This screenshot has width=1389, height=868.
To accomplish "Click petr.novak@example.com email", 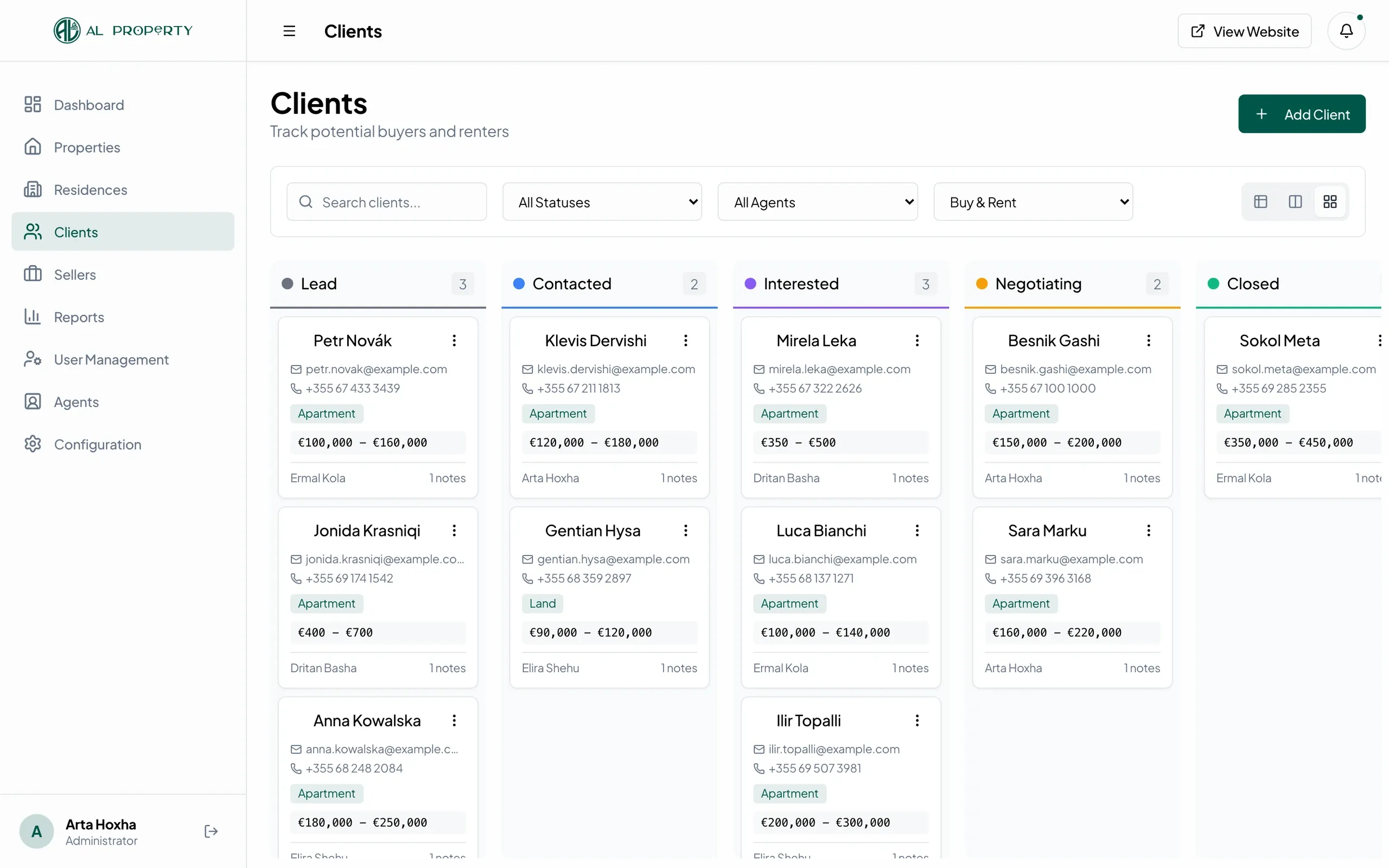I will [x=376, y=369].
